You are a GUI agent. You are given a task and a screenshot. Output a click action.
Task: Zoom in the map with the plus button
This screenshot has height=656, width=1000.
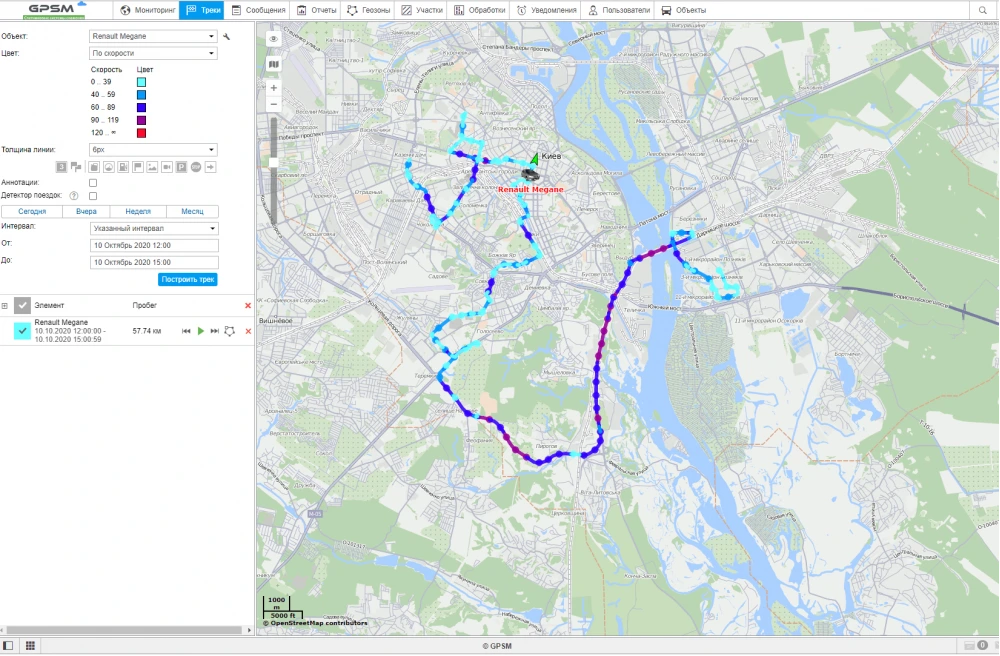274,88
